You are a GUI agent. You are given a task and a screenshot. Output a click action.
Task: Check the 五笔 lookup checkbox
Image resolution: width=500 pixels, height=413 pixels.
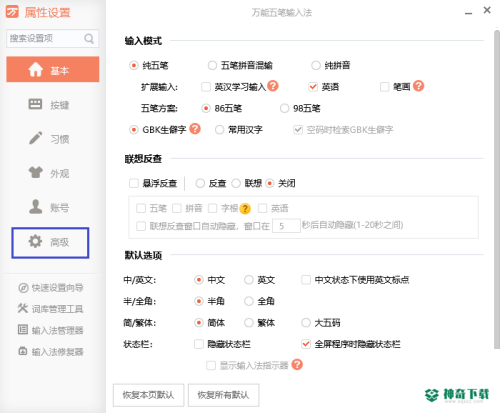coord(141,208)
